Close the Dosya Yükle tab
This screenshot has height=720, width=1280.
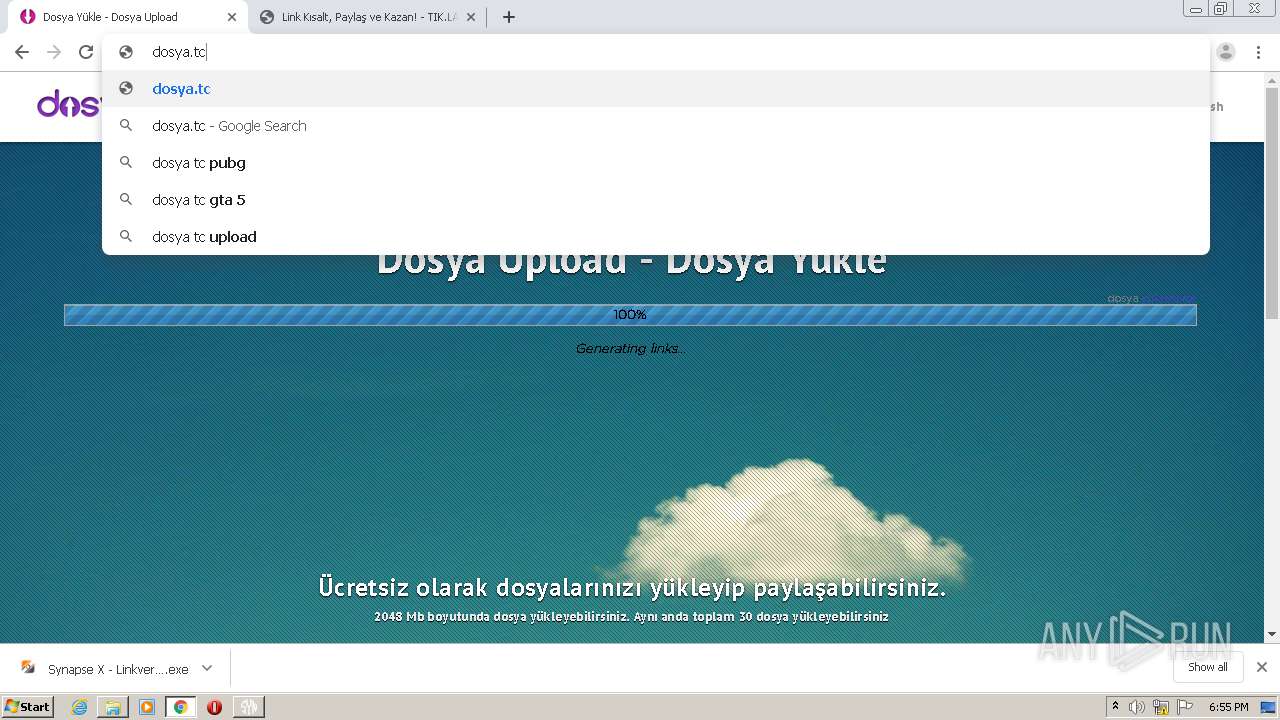232,17
